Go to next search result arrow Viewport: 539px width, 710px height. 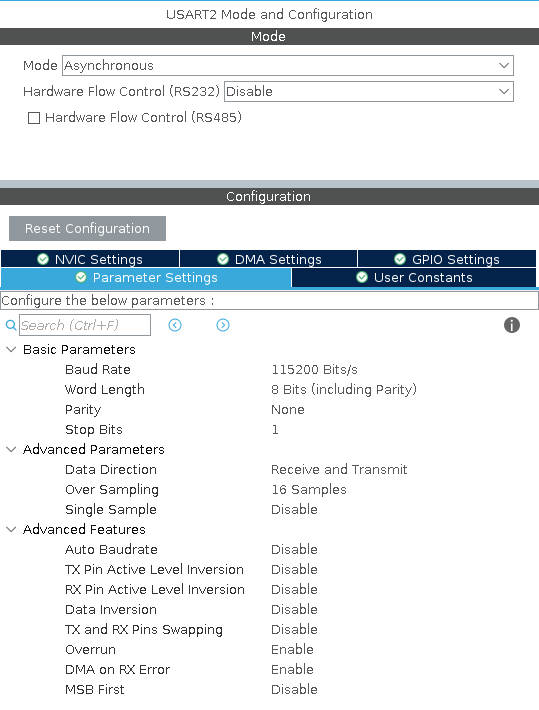(x=223, y=325)
